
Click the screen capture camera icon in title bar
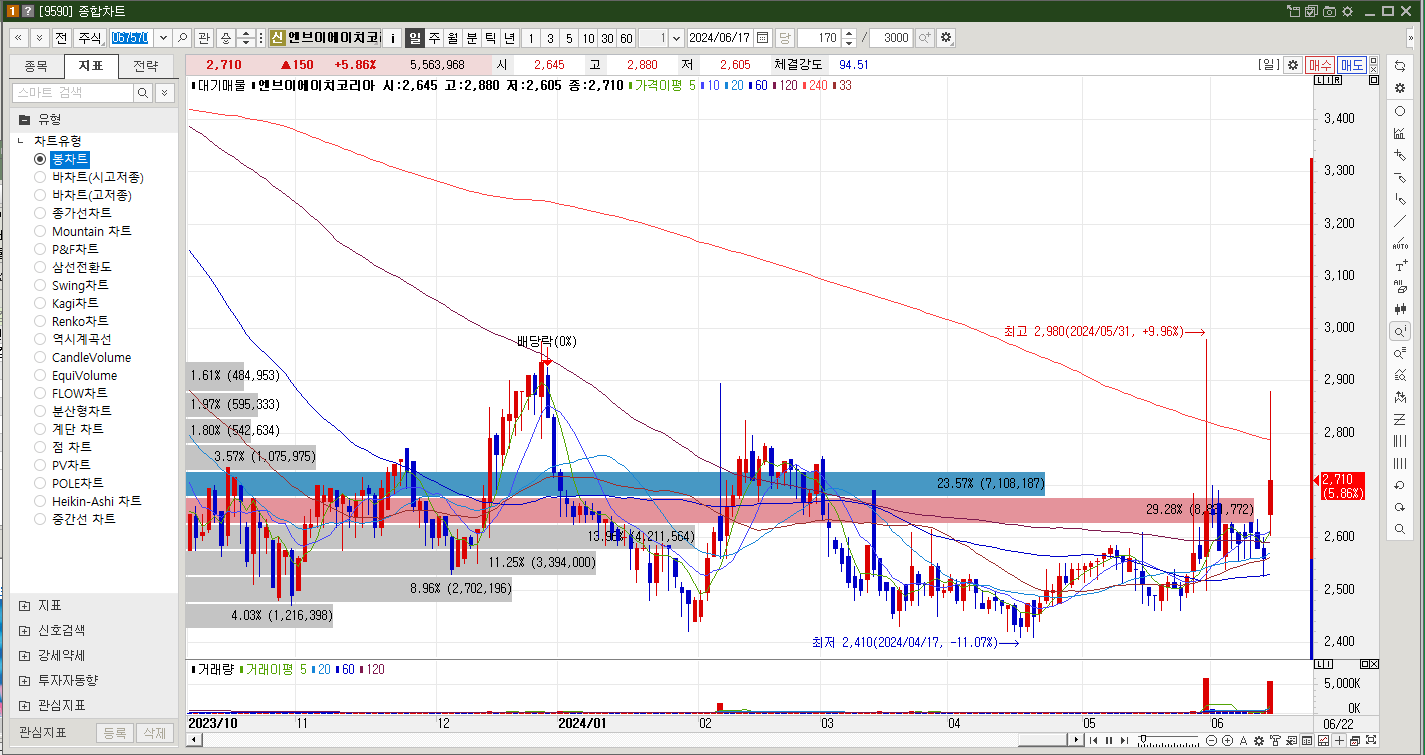coord(1329,12)
